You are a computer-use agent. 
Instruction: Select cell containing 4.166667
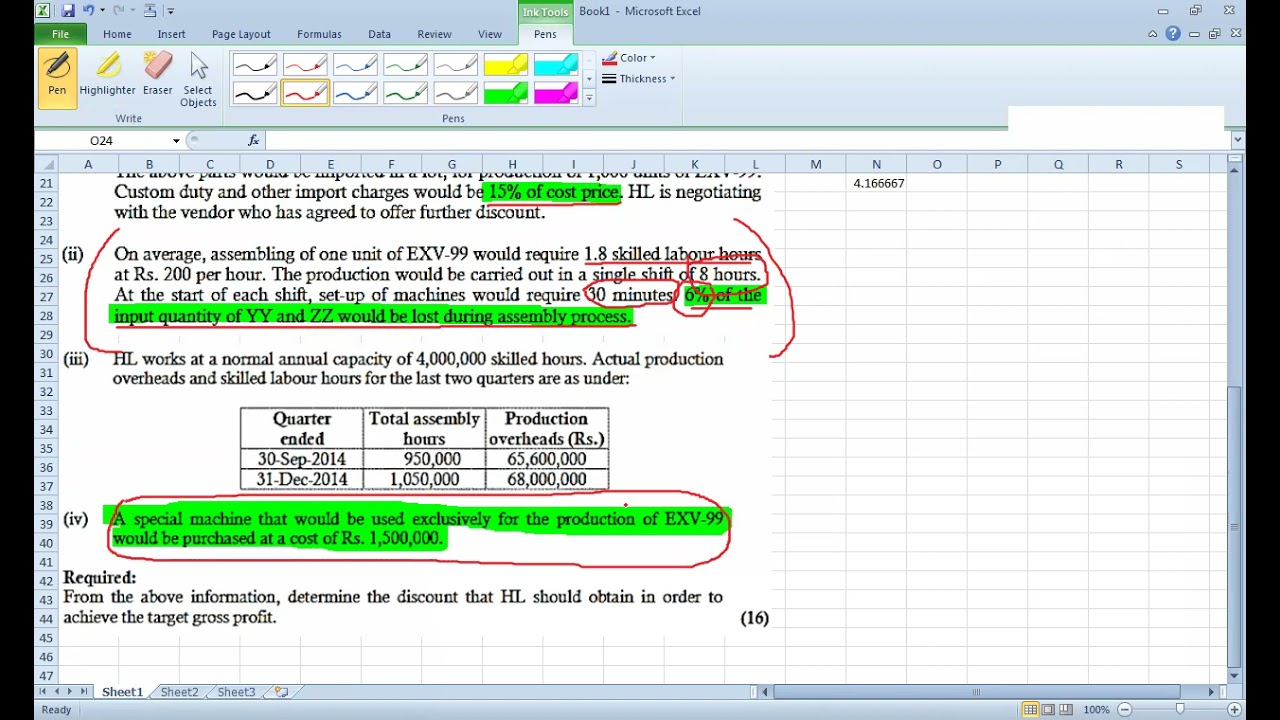click(x=876, y=183)
